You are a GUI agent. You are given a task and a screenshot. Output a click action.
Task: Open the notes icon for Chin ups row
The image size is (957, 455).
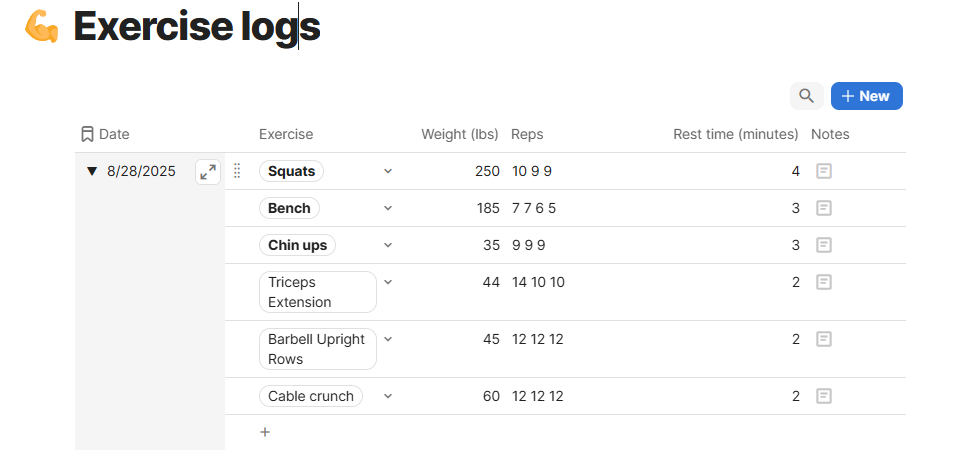pyautogui.click(x=824, y=245)
